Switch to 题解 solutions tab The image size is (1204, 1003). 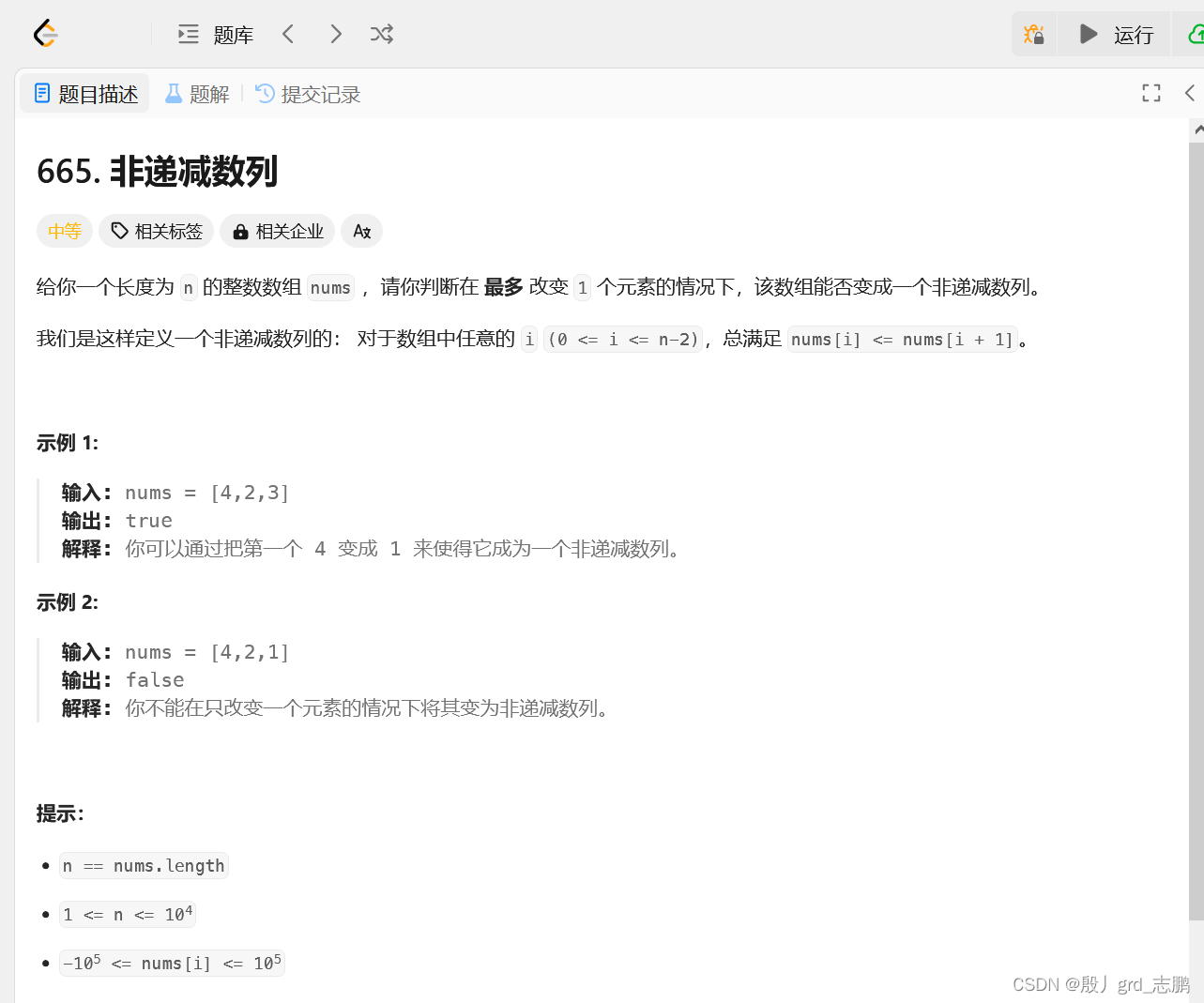coord(197,94)
